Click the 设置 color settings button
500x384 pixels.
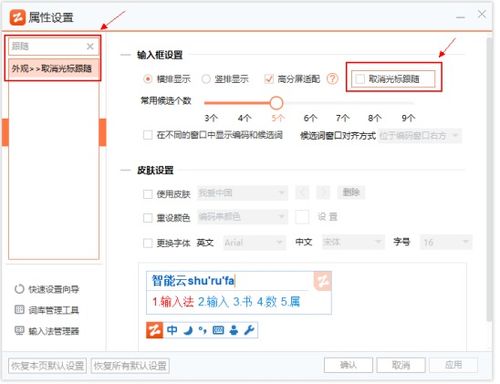pos(327,217)
